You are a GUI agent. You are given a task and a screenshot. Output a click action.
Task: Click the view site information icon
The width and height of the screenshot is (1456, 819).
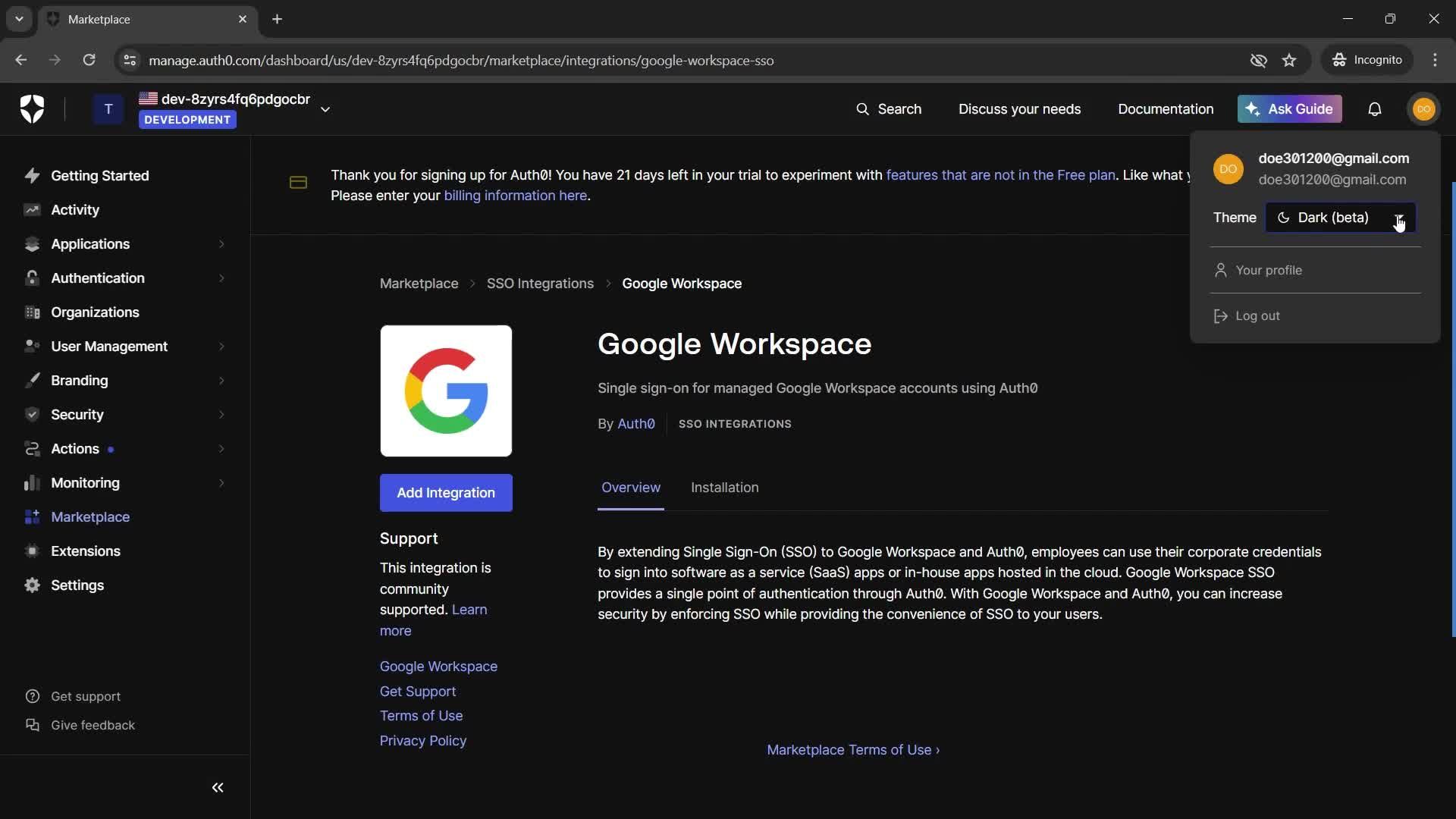[130, 60]
